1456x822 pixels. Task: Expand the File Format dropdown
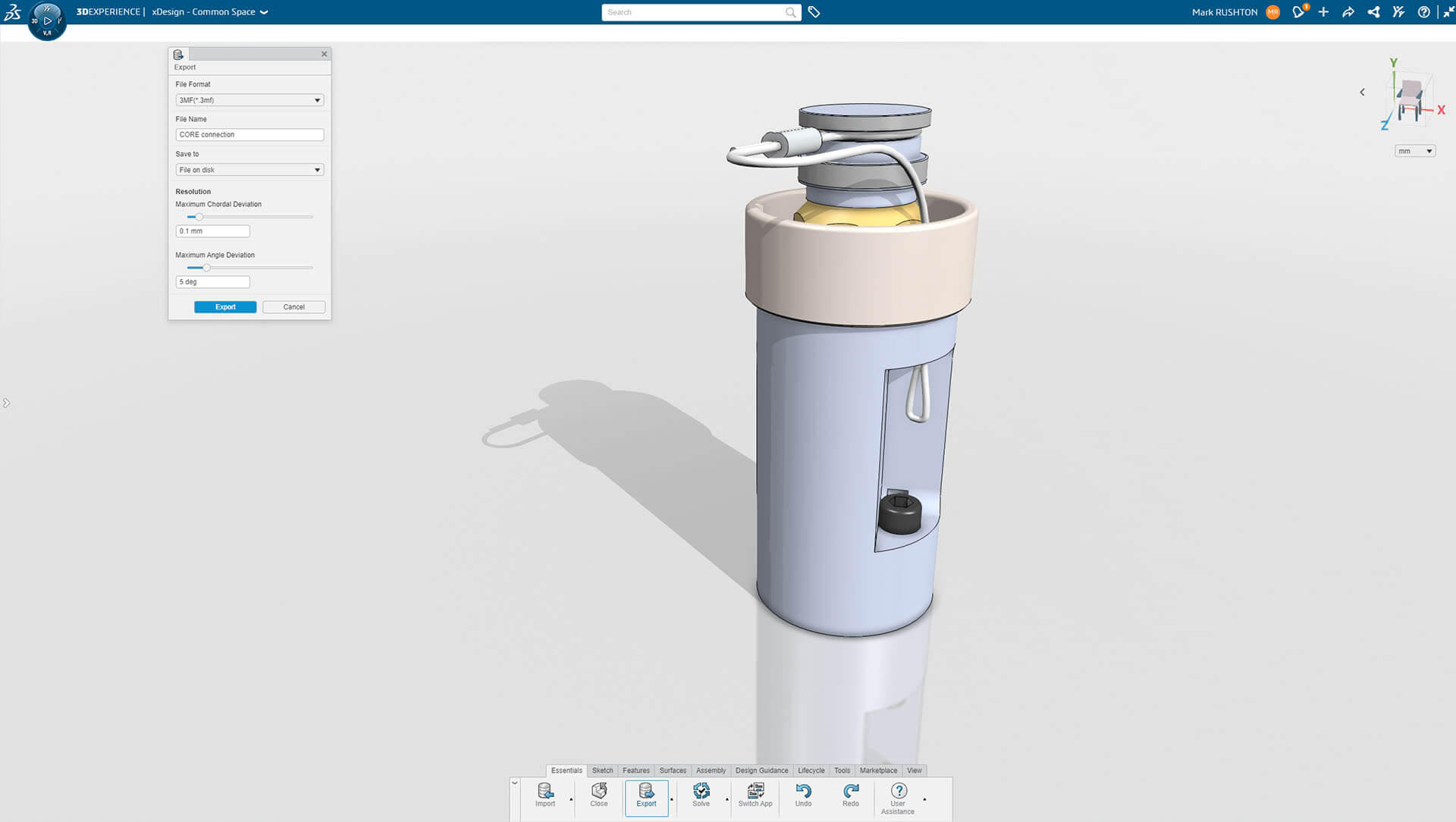coord(249,100)
